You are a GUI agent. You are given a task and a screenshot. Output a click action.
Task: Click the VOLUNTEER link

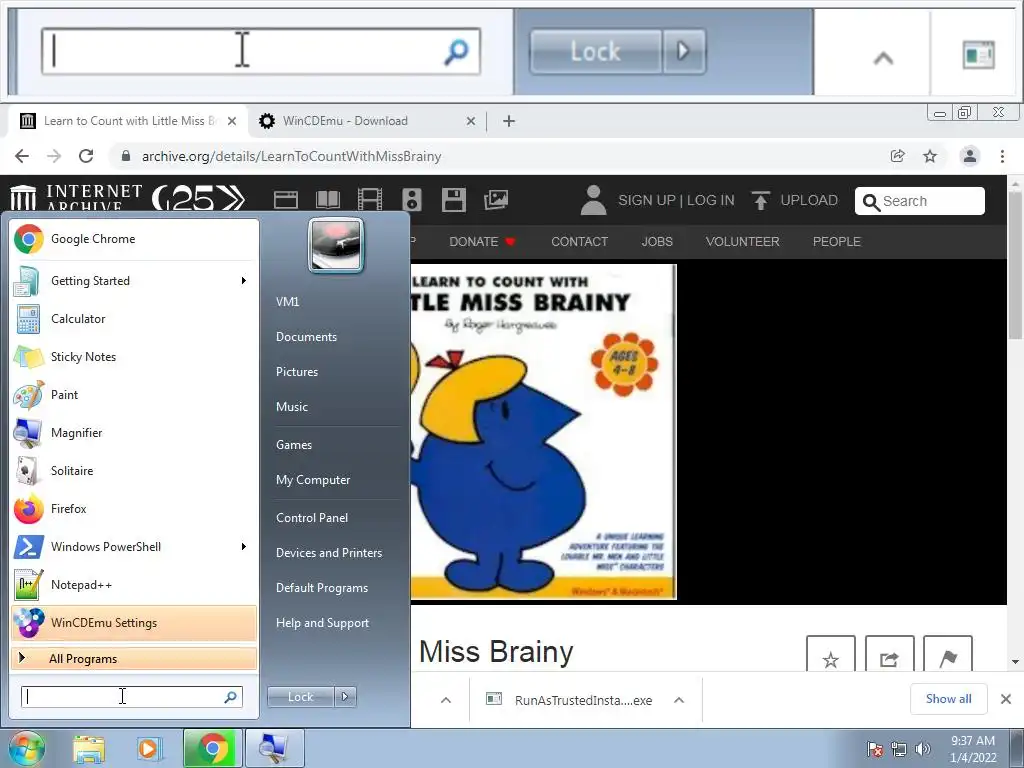pos(743,242)
